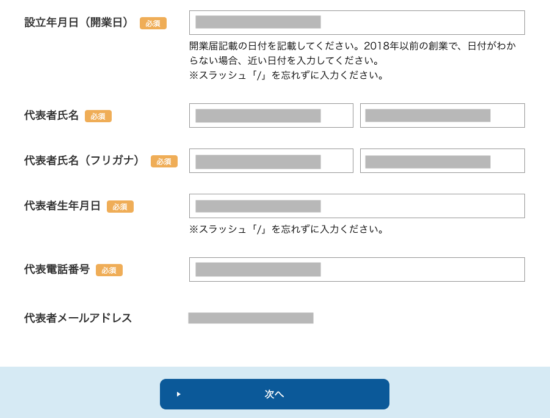Click the 代表者メールアドレス label
The width and height of the screenshot is (550, 418).
tap(78, 318)
